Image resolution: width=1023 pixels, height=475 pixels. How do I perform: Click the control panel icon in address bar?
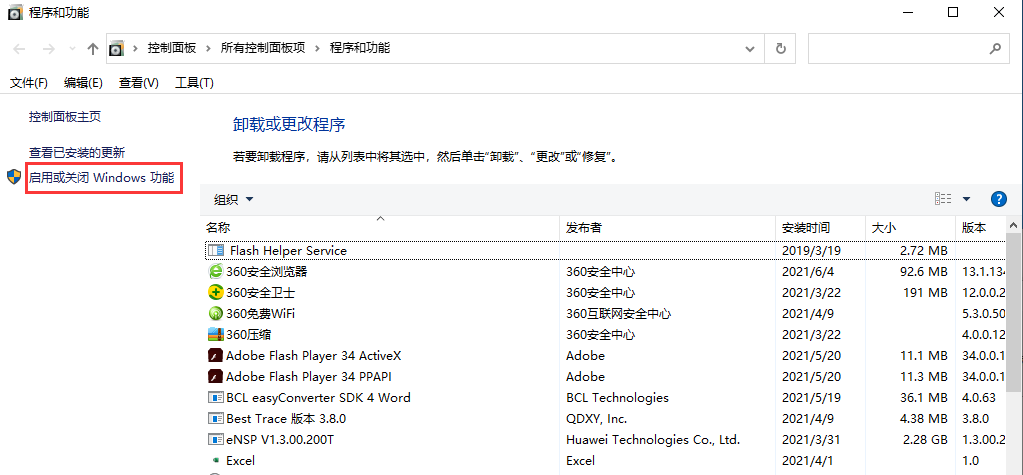tap(117, 48)
